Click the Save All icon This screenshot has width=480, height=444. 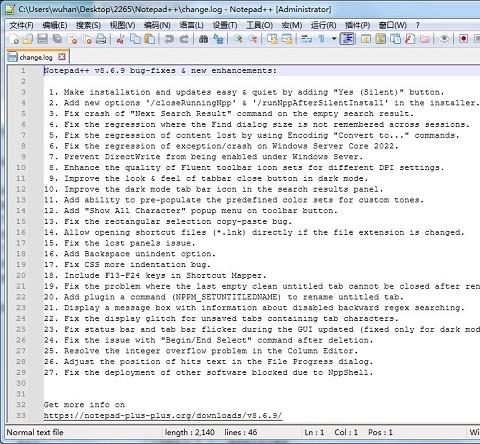[x=58, y=39]
